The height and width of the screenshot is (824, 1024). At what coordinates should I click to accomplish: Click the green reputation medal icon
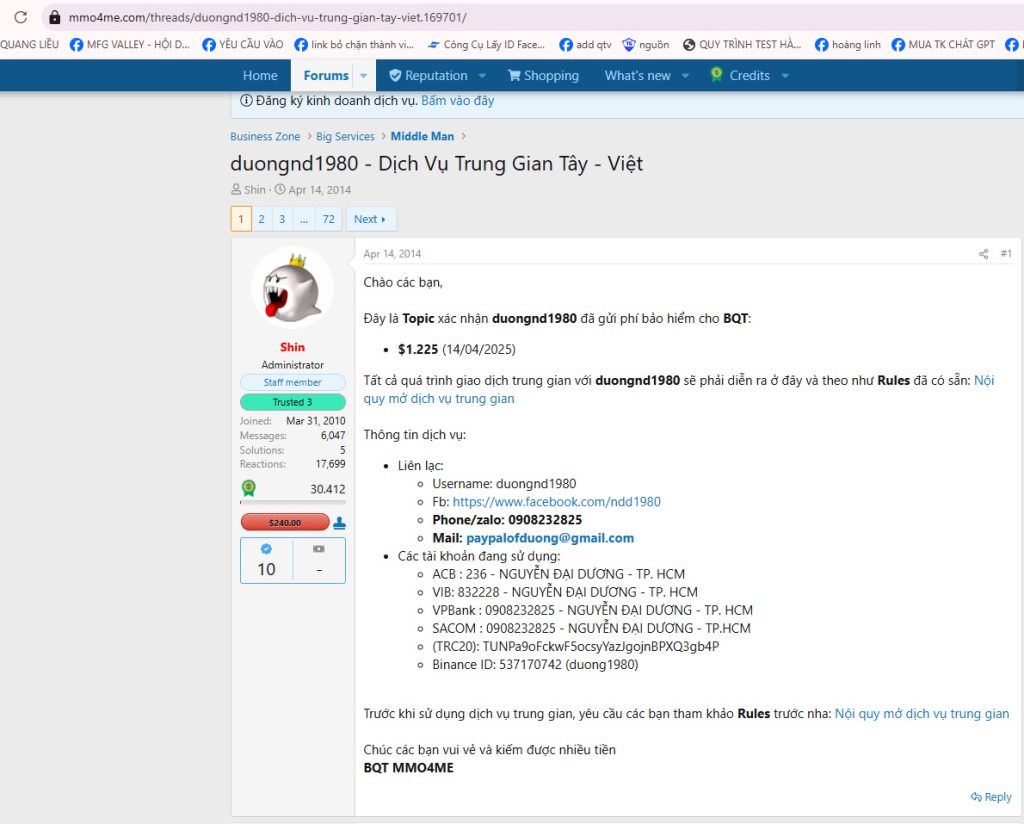(x=248, y=489)
